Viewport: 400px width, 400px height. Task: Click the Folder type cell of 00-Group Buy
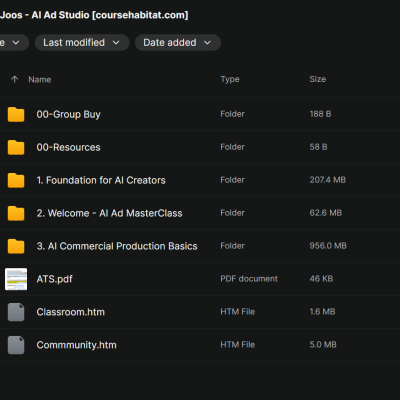pos(233,114)
